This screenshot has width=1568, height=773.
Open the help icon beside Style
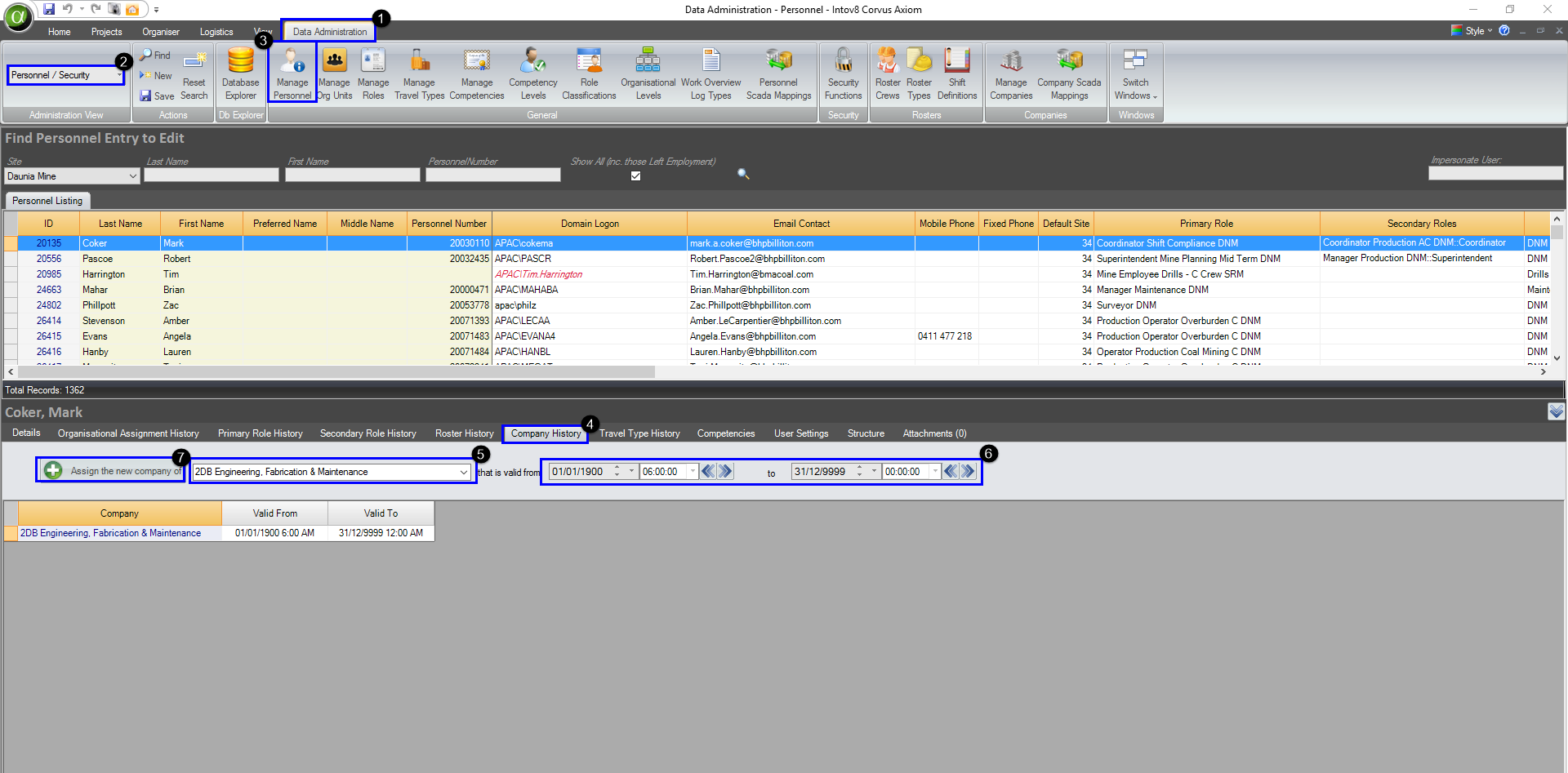click(x=1503, y=30)
